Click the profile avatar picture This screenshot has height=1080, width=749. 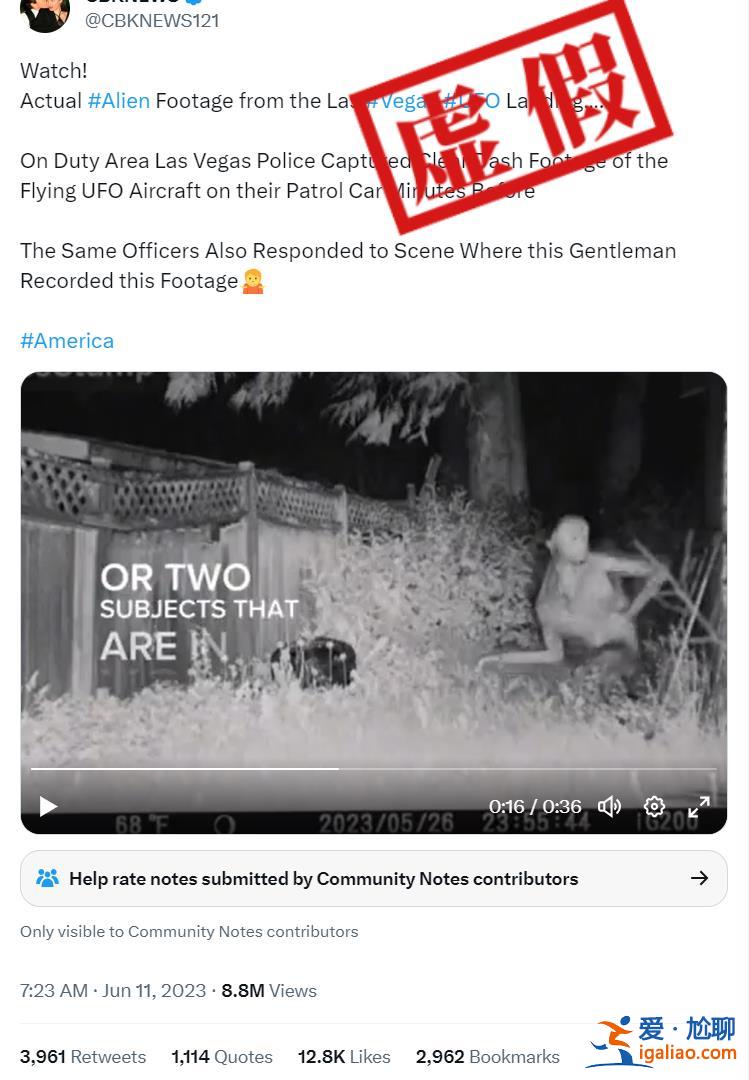point(44,12)
